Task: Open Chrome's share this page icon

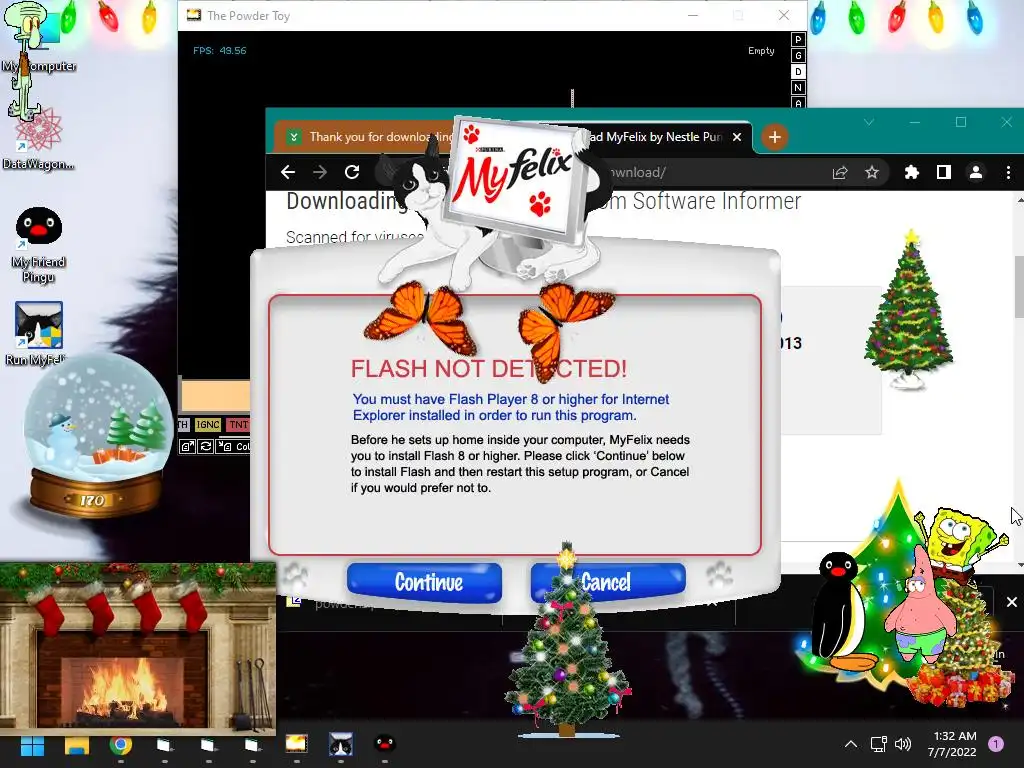Action: tap(840, 172)
